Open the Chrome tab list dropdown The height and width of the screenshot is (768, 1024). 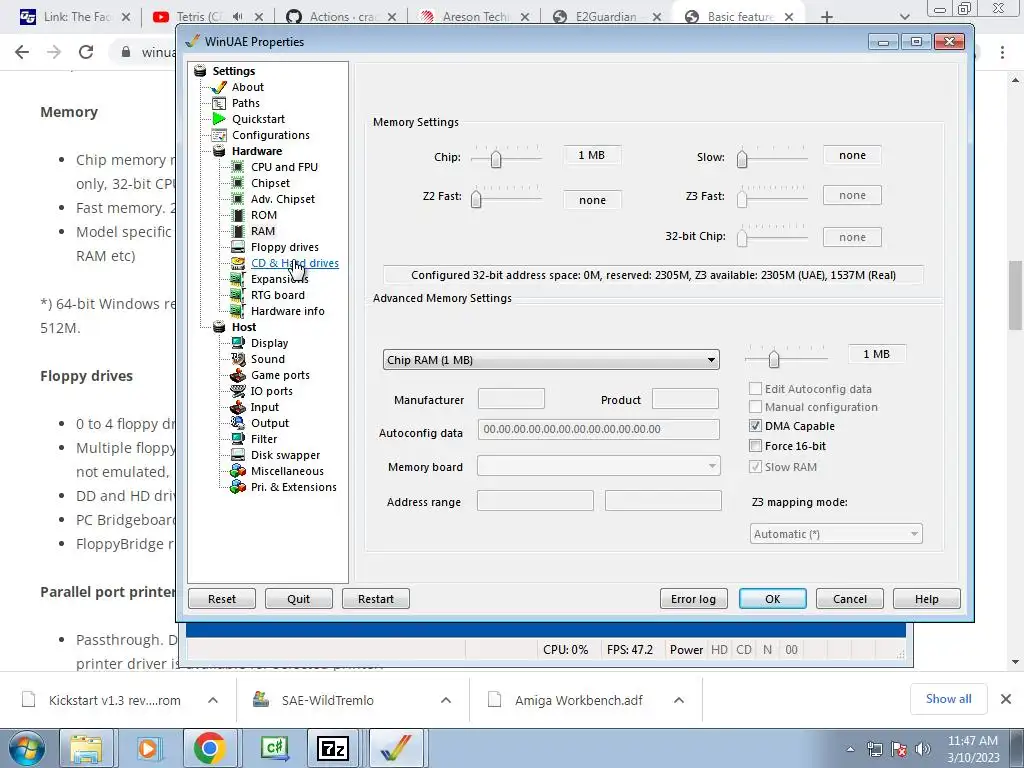tap(904, 17)
